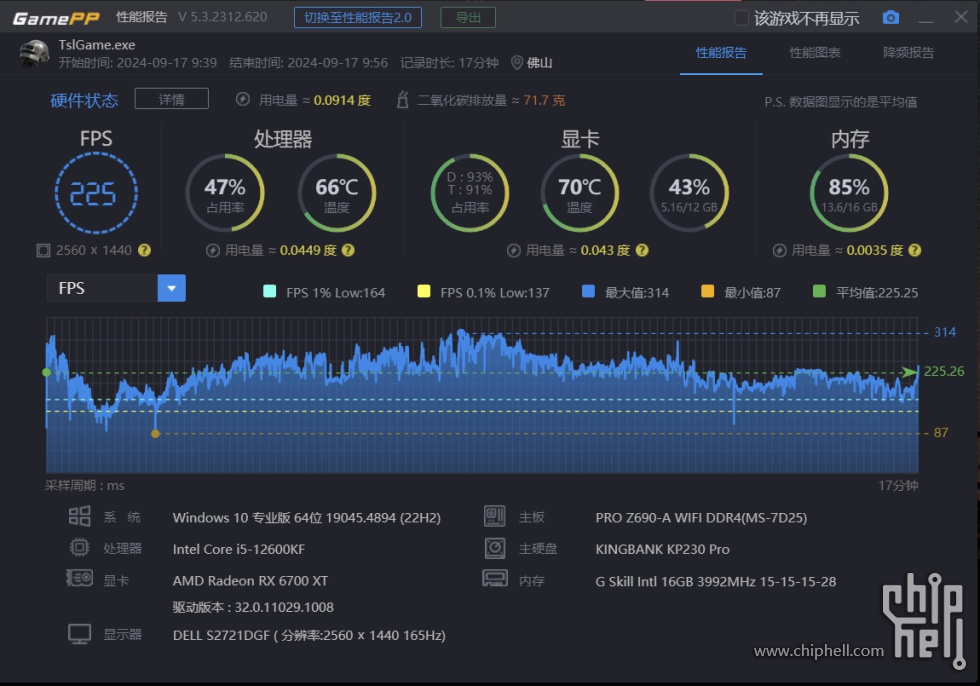980x686 pixels.
Task: Click the processor chip icon
Action: point(79,547)
